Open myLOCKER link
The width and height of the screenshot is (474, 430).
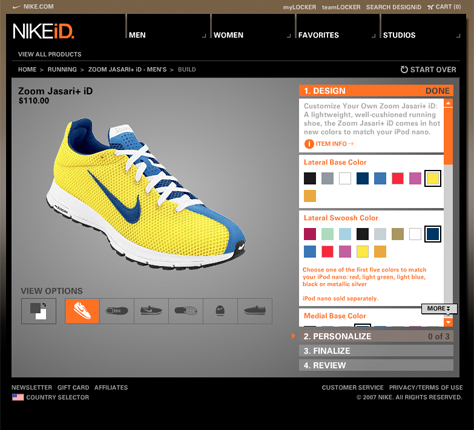click(x=299, y=7)
